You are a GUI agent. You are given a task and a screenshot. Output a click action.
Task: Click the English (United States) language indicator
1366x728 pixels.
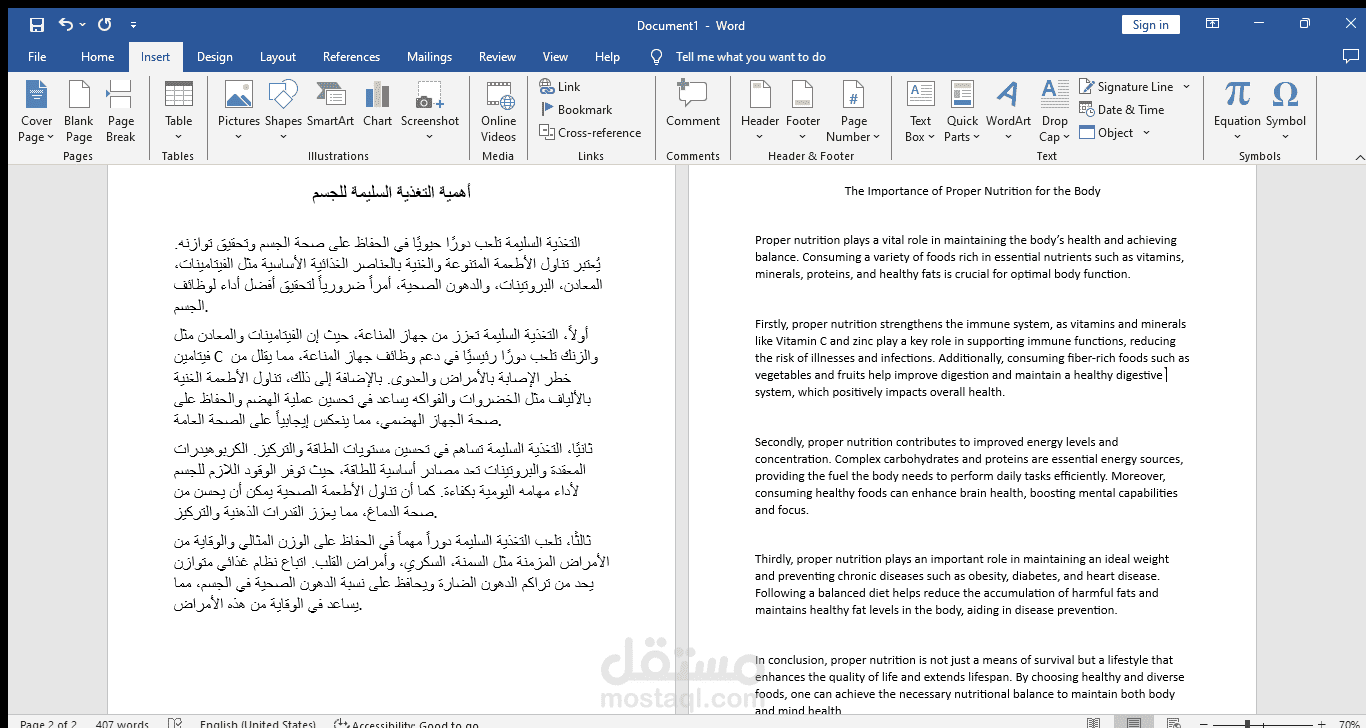pyautogui.click(x=258, y=724)
